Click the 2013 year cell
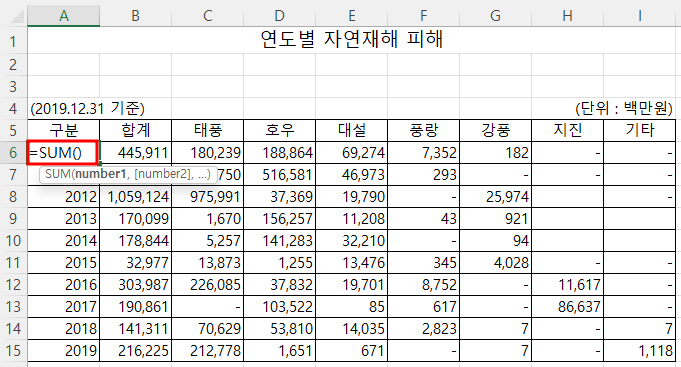The width and height of the screenshot is (681, 367). tap(64, 218)
